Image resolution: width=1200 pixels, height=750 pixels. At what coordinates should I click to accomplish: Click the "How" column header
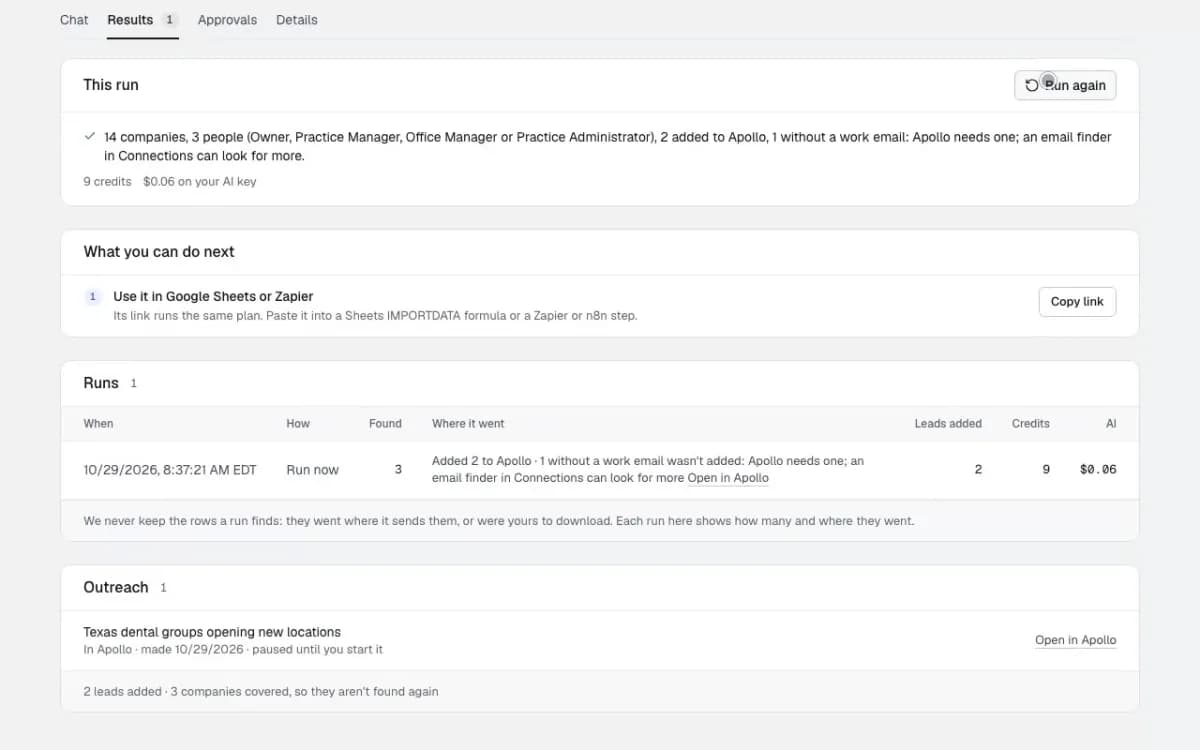pyautogui.click(x=298, y=424)
